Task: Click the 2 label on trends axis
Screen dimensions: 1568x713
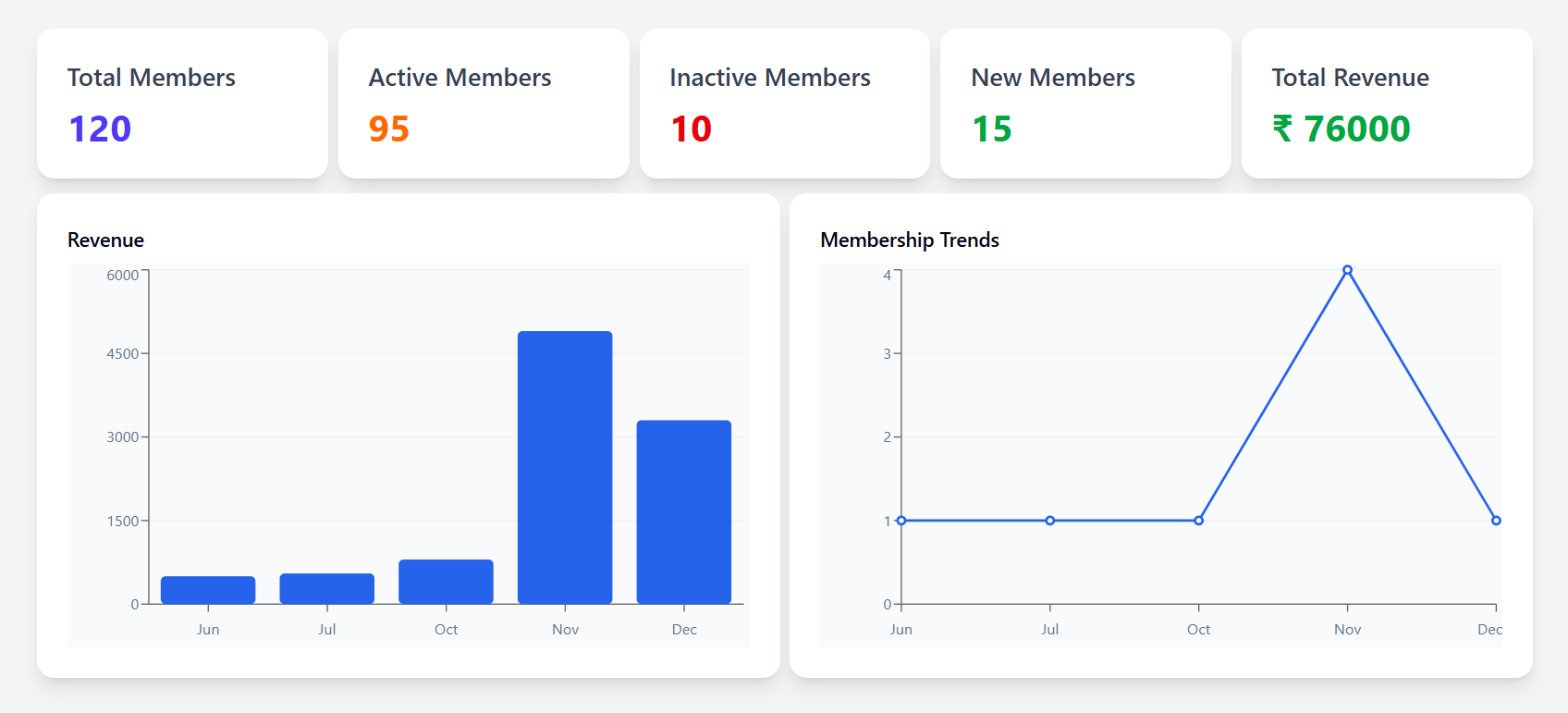Action: [888, 437]
